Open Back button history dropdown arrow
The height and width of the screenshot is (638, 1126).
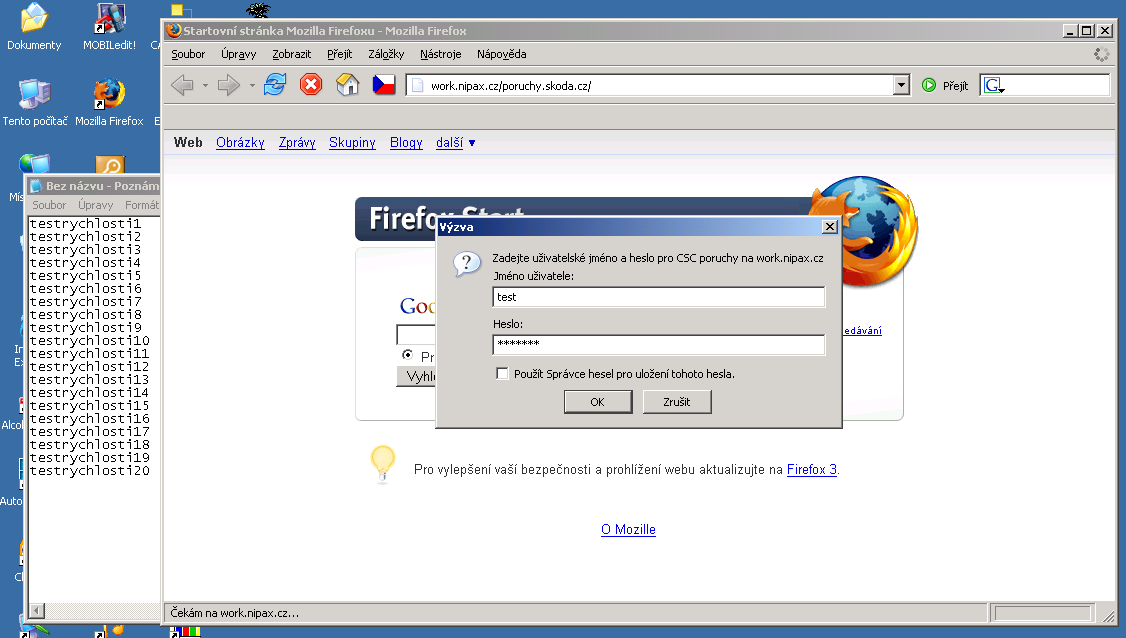pyautogui.click(x=205, y=85)
